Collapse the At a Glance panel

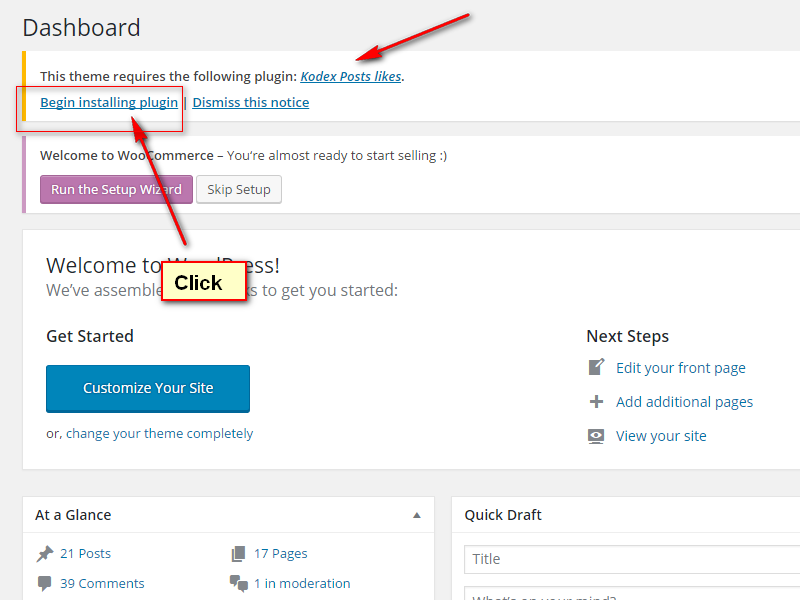pyautogui.click(x=417, y=515)
